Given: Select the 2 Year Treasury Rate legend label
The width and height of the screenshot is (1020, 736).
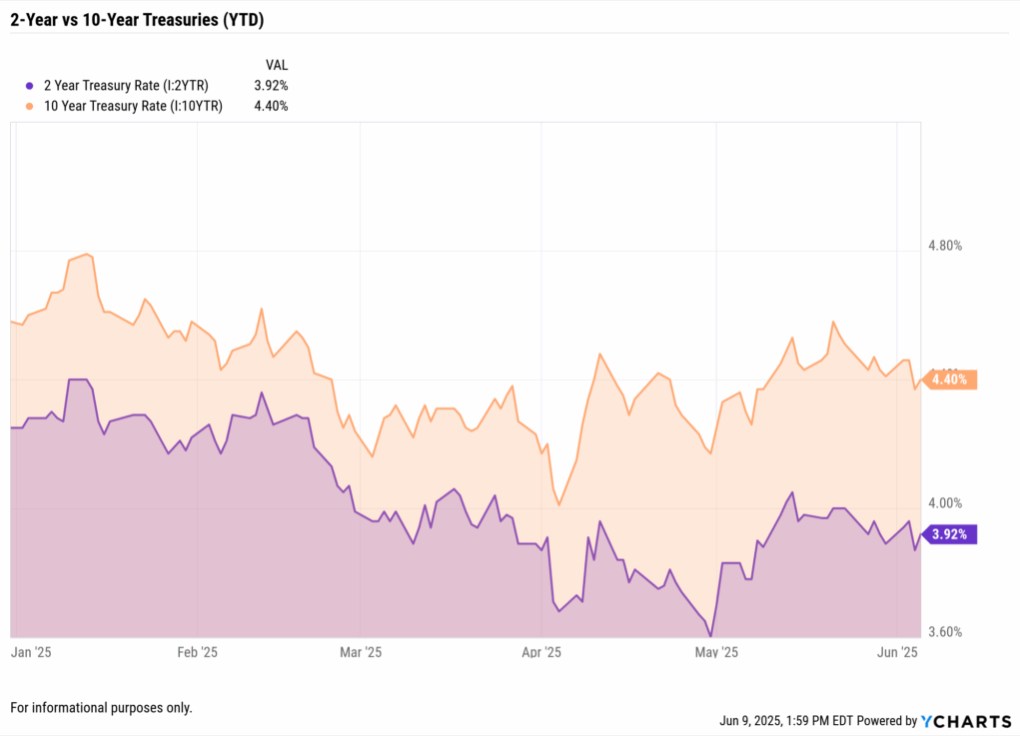Looking at the screenshot, I should (x=126, y=86).
